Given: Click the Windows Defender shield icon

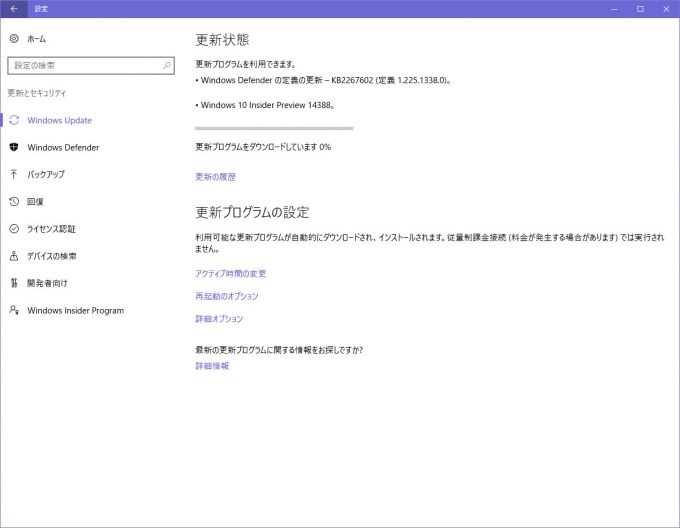Looking at the screenshot, I should pyautogui.click(x=14, y=147).
